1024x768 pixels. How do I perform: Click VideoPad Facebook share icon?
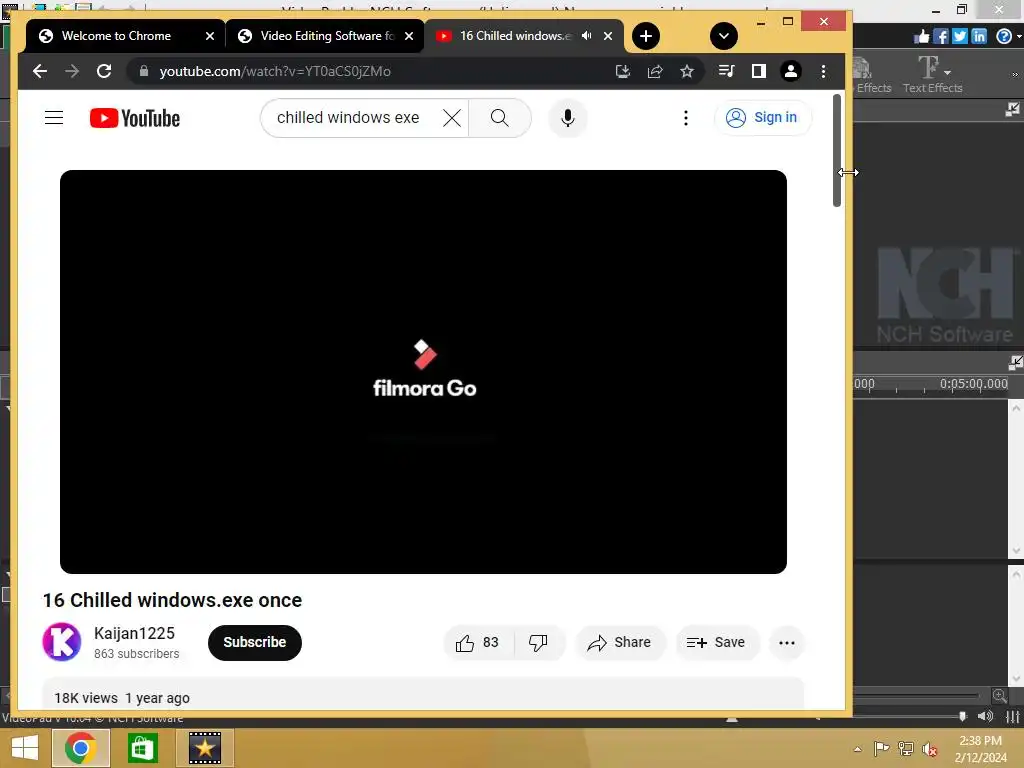tap(940, 36)
